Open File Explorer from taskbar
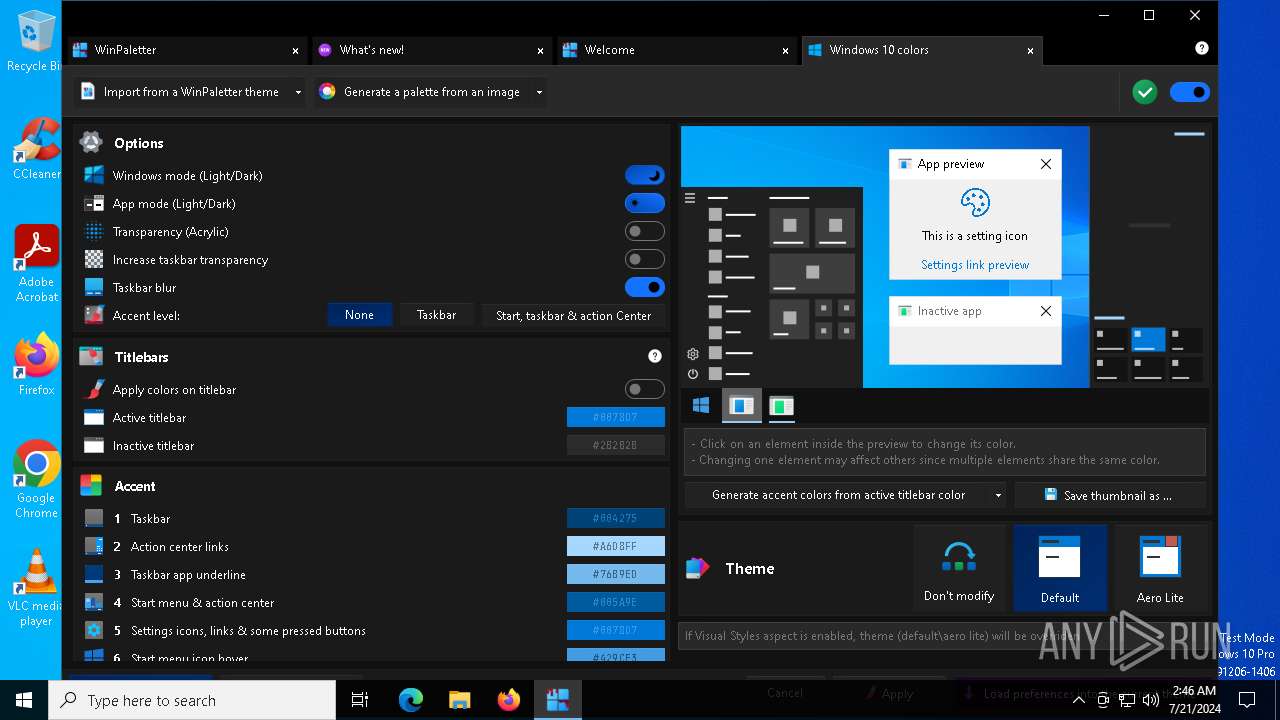Image resolution: width=1280 pixels, height=720 pixels. (x=460, y=700)
